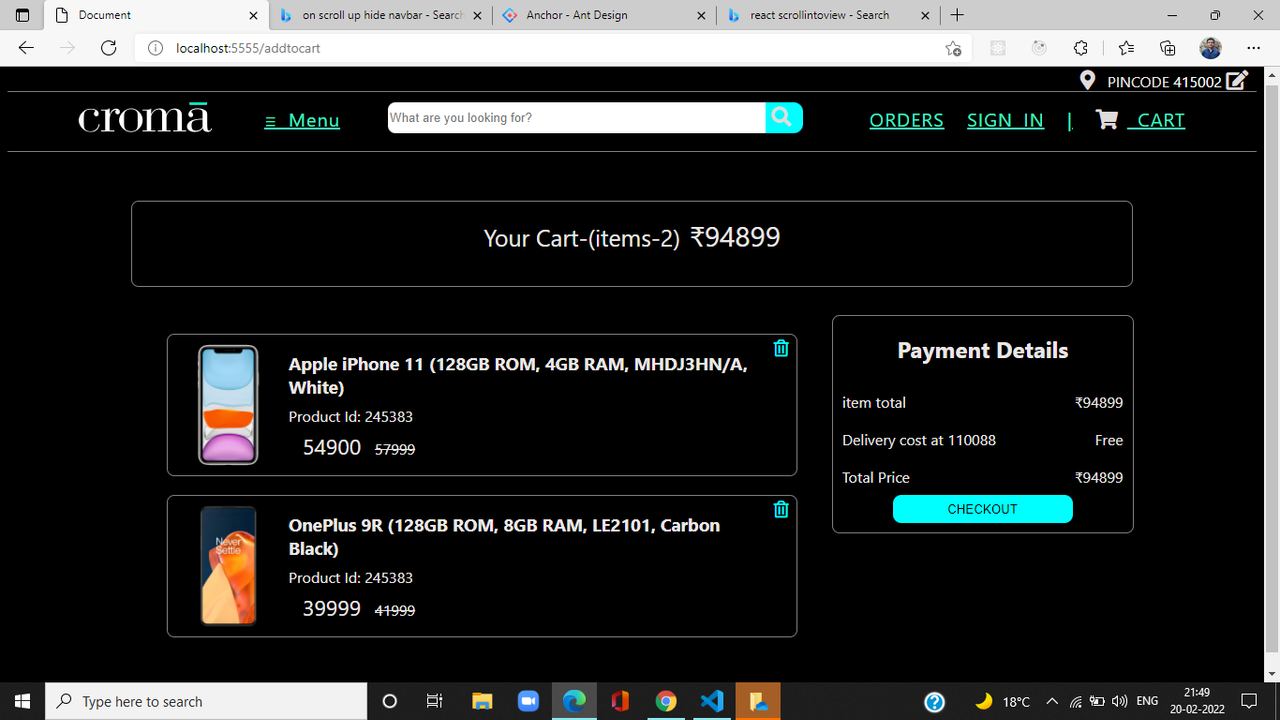This screenshot has height=720, width=1280.
Task: Open the browser profile avatar
Action: [x=1210, y=48]
